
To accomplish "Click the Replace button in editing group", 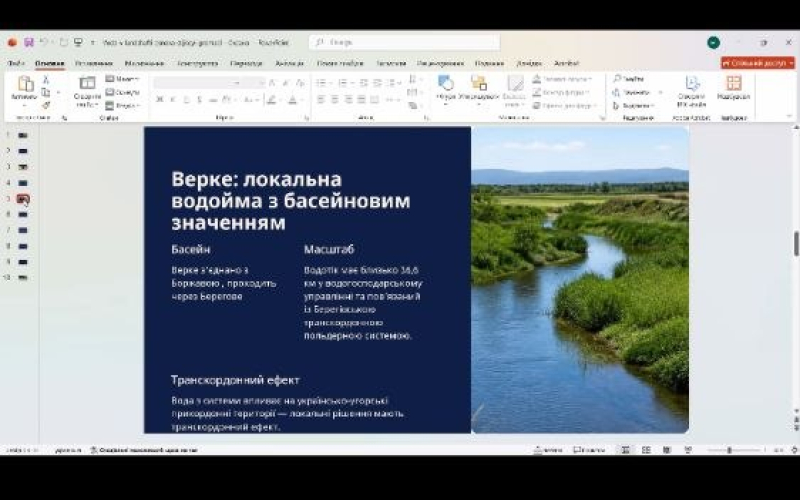I will coord(637,92).
